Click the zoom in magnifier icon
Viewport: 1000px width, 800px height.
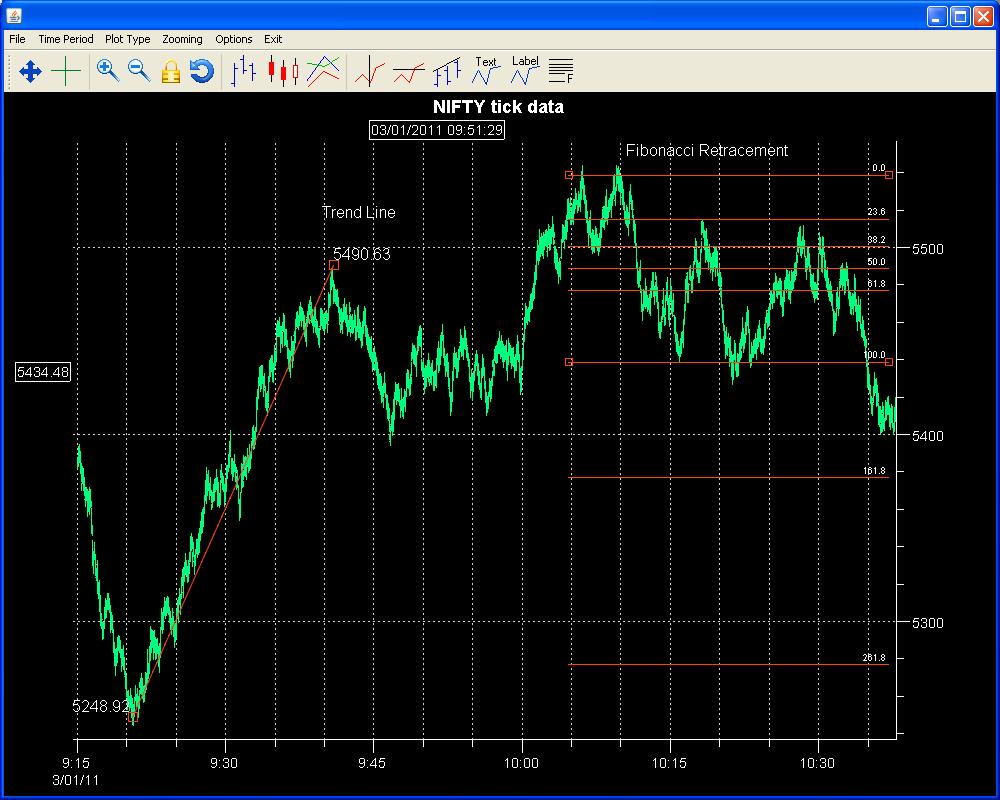[x=108, y=70]
